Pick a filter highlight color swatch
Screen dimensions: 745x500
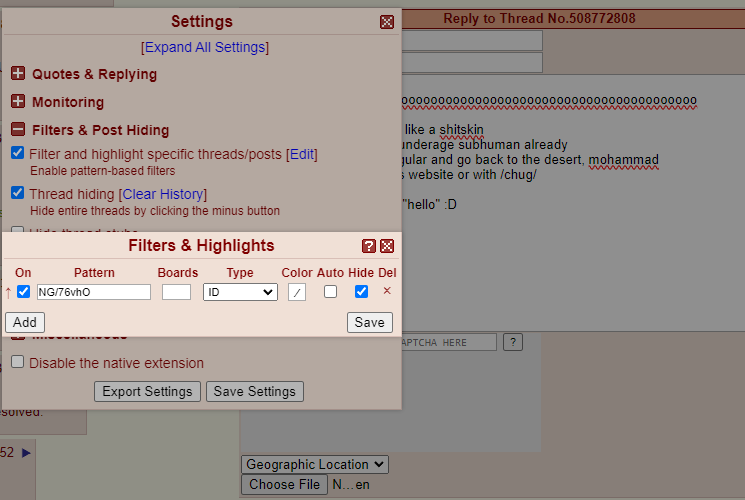(x=297, y=292)
